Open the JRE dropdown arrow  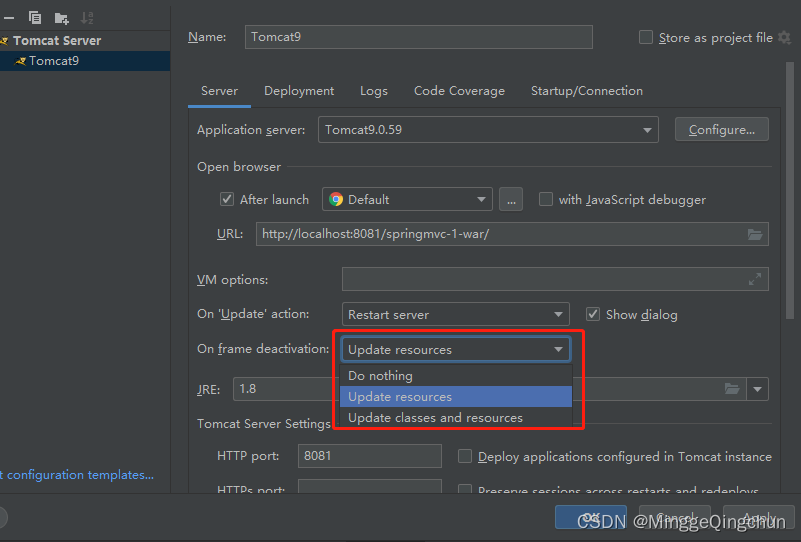pos(758,389)
